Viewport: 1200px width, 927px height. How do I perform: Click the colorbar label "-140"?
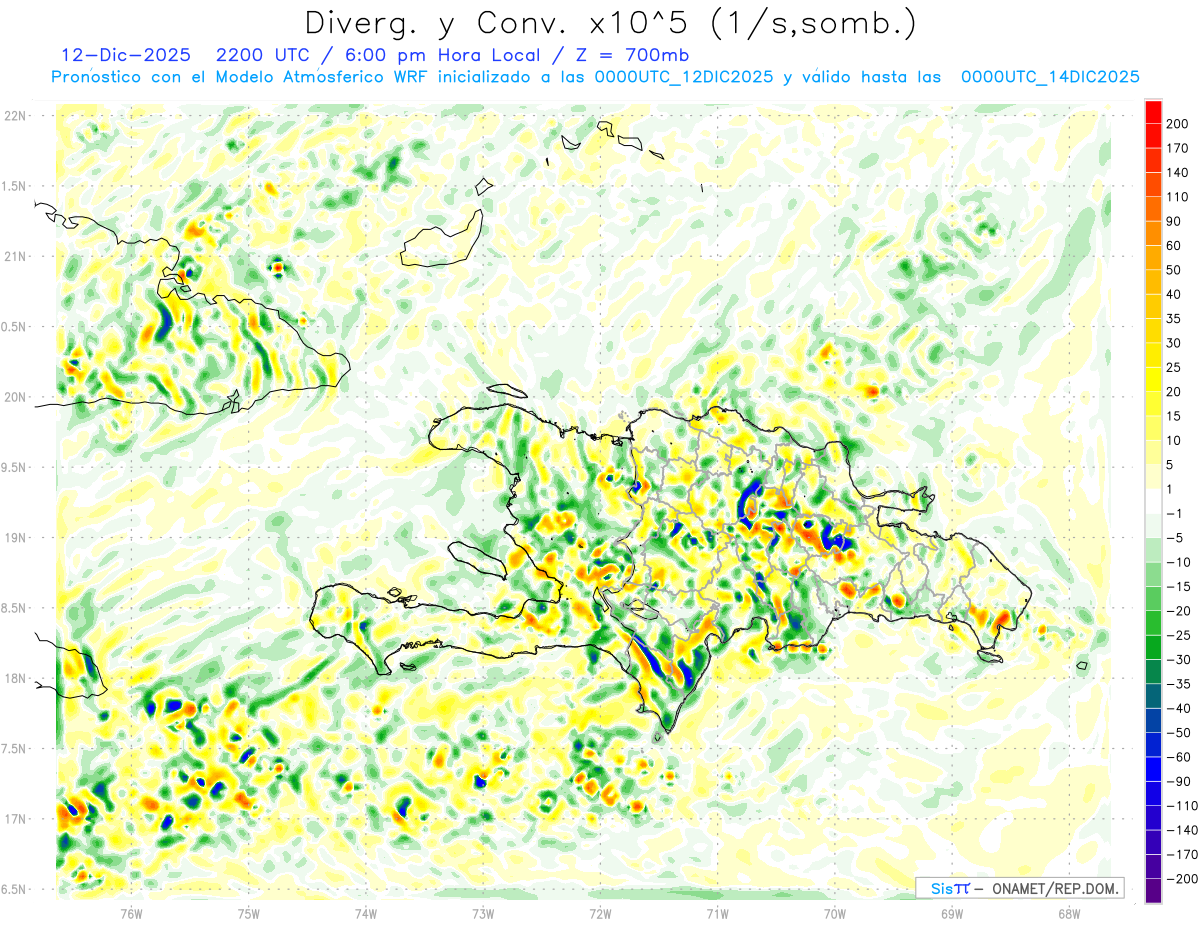(x=1182, y=830)
